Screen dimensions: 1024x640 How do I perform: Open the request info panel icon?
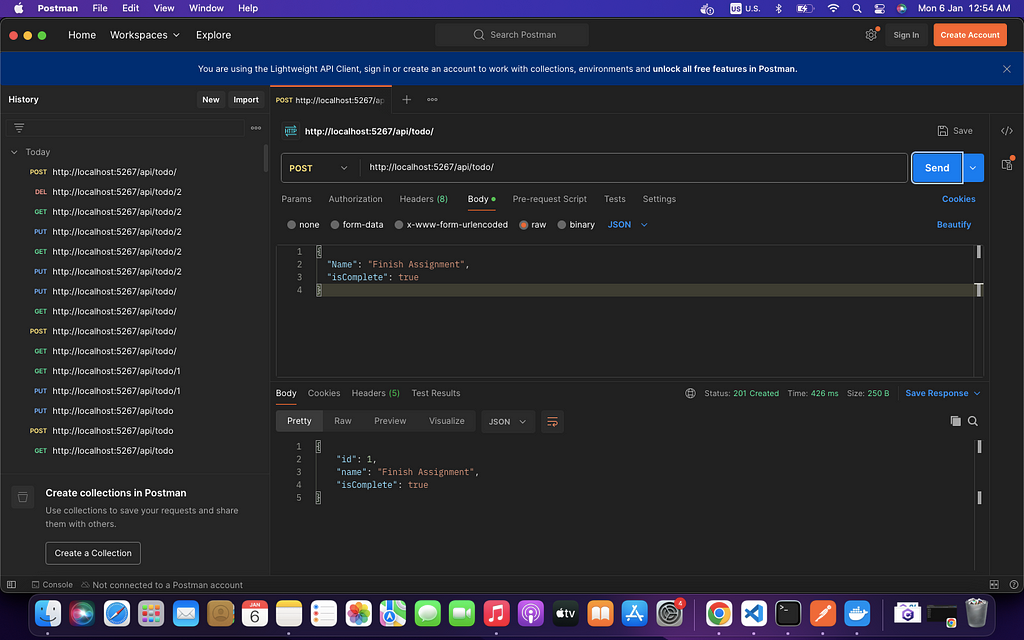click(x=1006, y=164)
